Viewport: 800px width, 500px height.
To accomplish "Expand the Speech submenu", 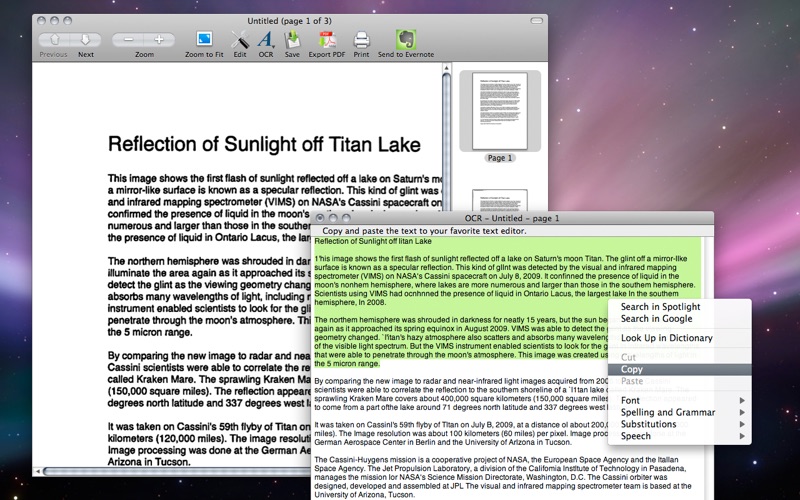I will (680, 436).
